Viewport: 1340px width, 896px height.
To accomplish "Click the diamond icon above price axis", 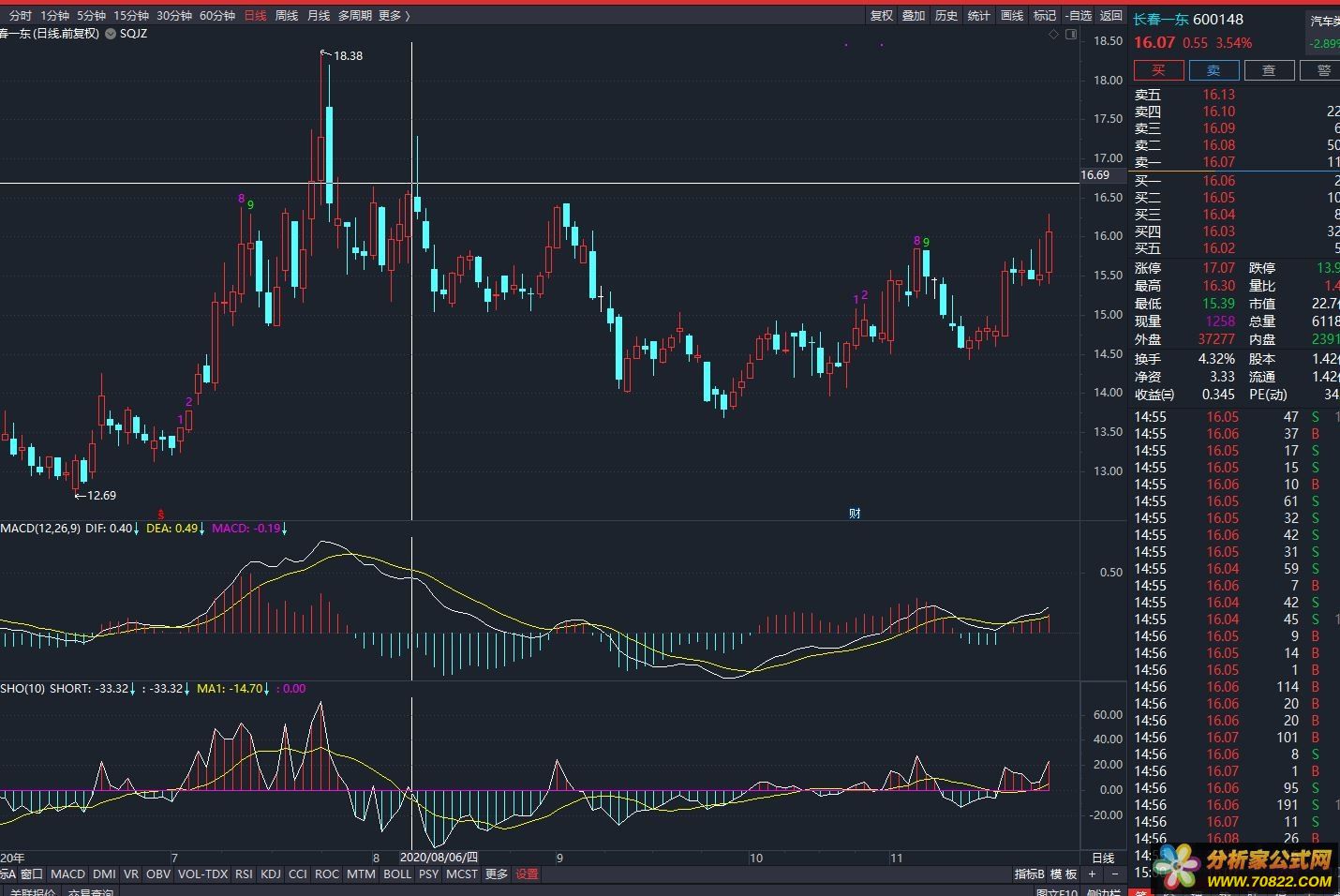I will pos(1053,34).
